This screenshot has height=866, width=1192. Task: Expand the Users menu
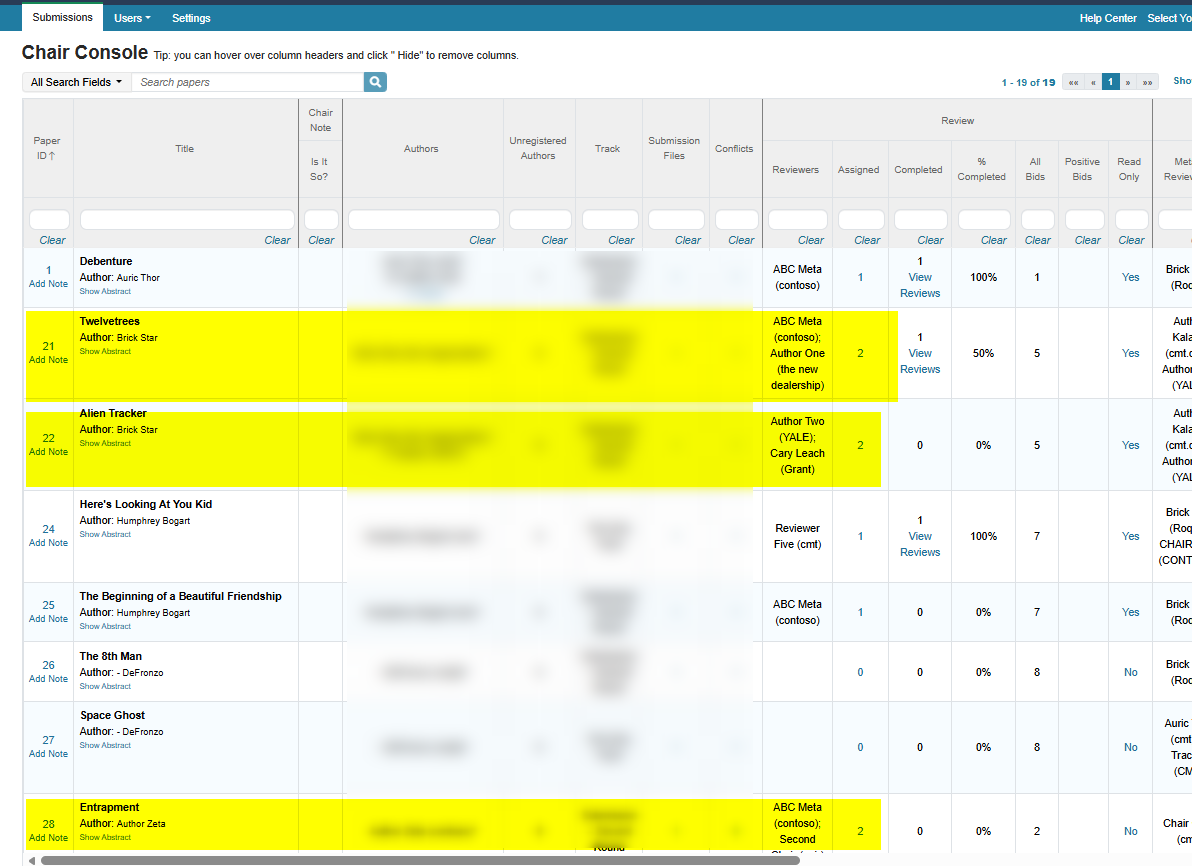click(x=133, y=18)
